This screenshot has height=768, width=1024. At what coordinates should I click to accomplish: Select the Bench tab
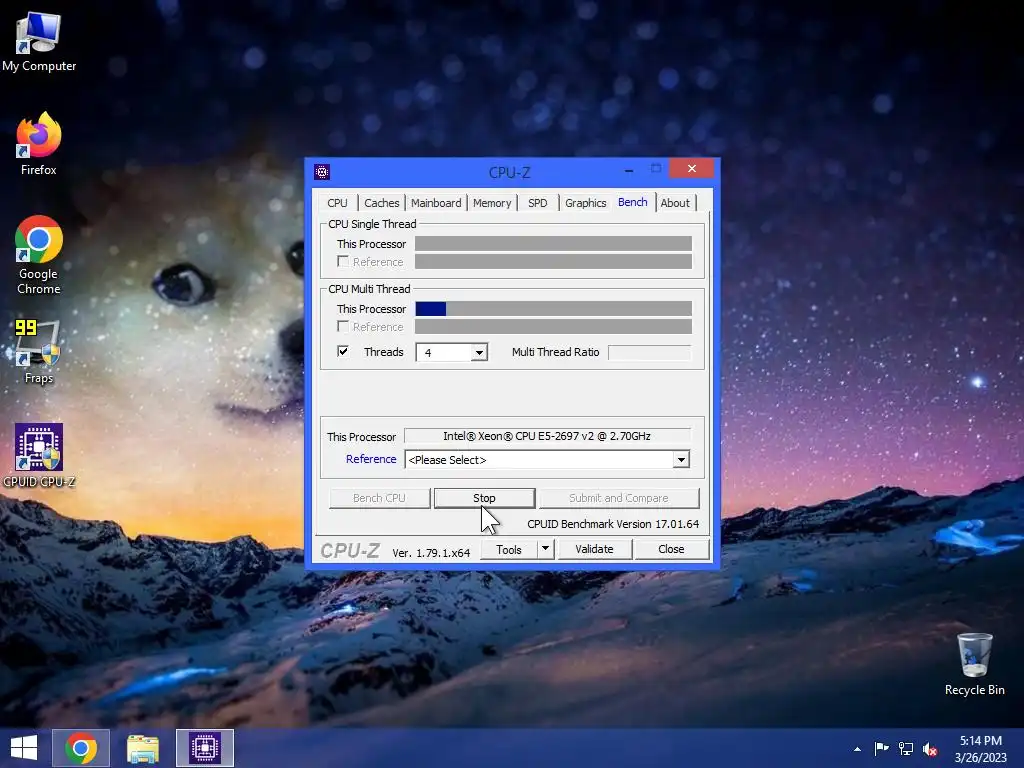click(632, 202)
